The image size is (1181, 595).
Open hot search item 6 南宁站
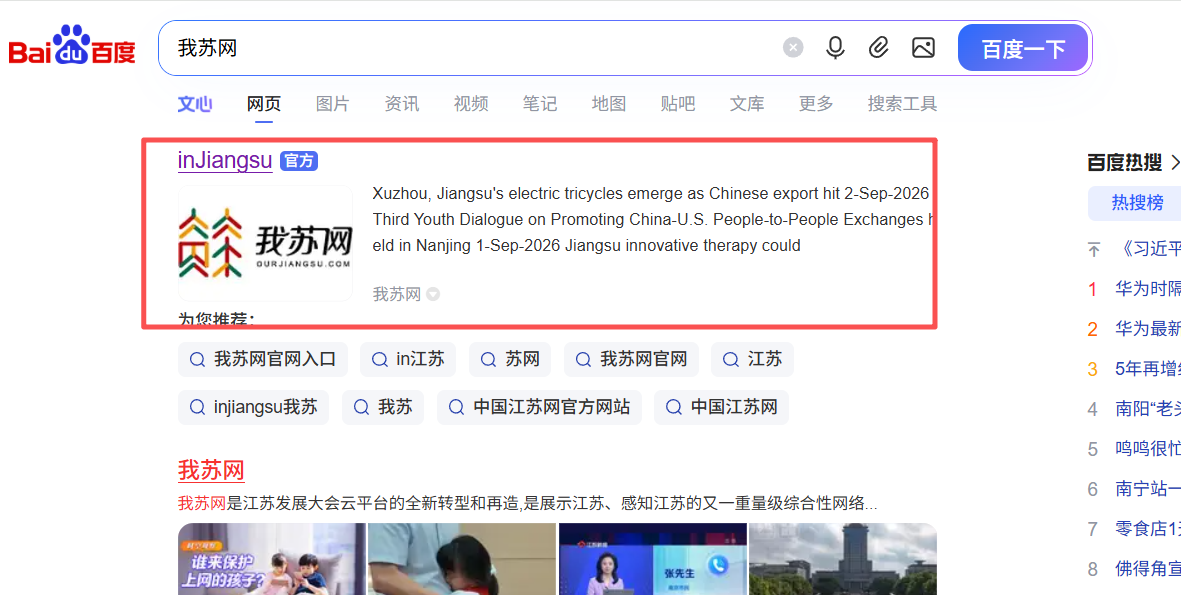(1148, 489)
